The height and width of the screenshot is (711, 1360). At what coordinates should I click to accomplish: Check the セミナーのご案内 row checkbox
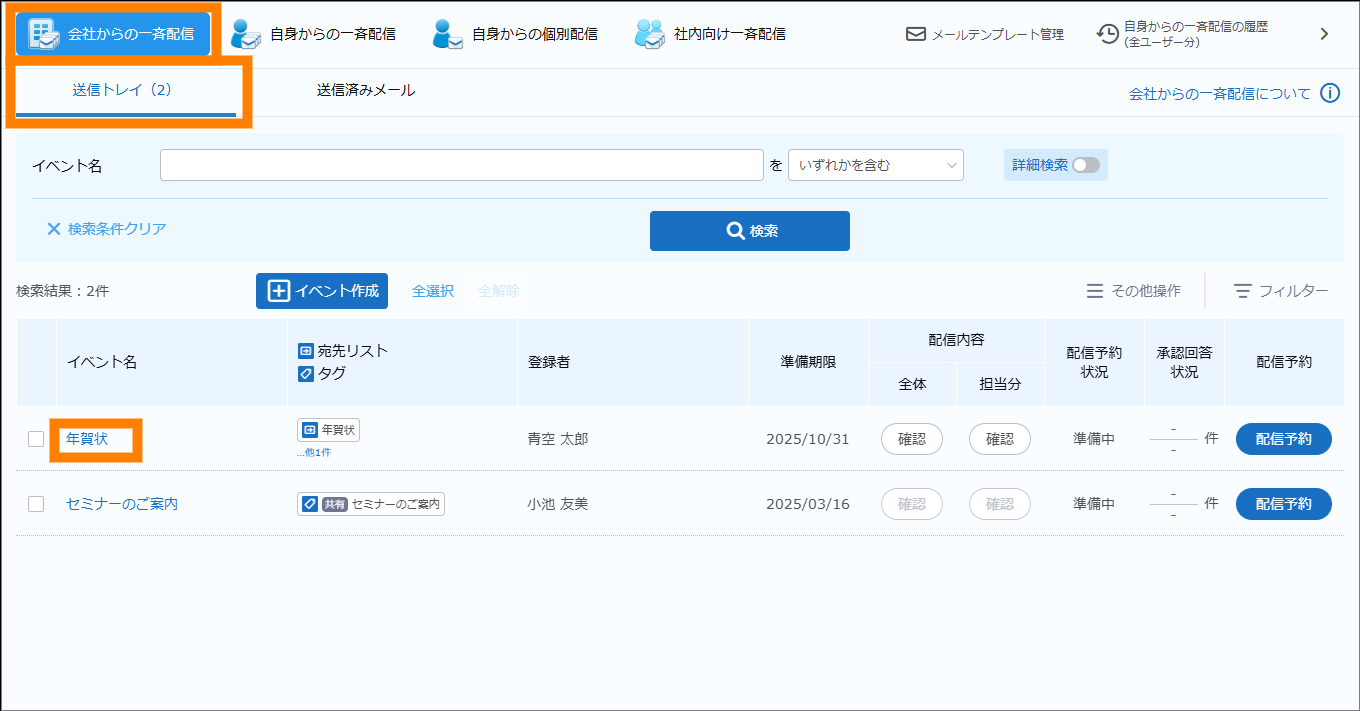click(36, 504)
